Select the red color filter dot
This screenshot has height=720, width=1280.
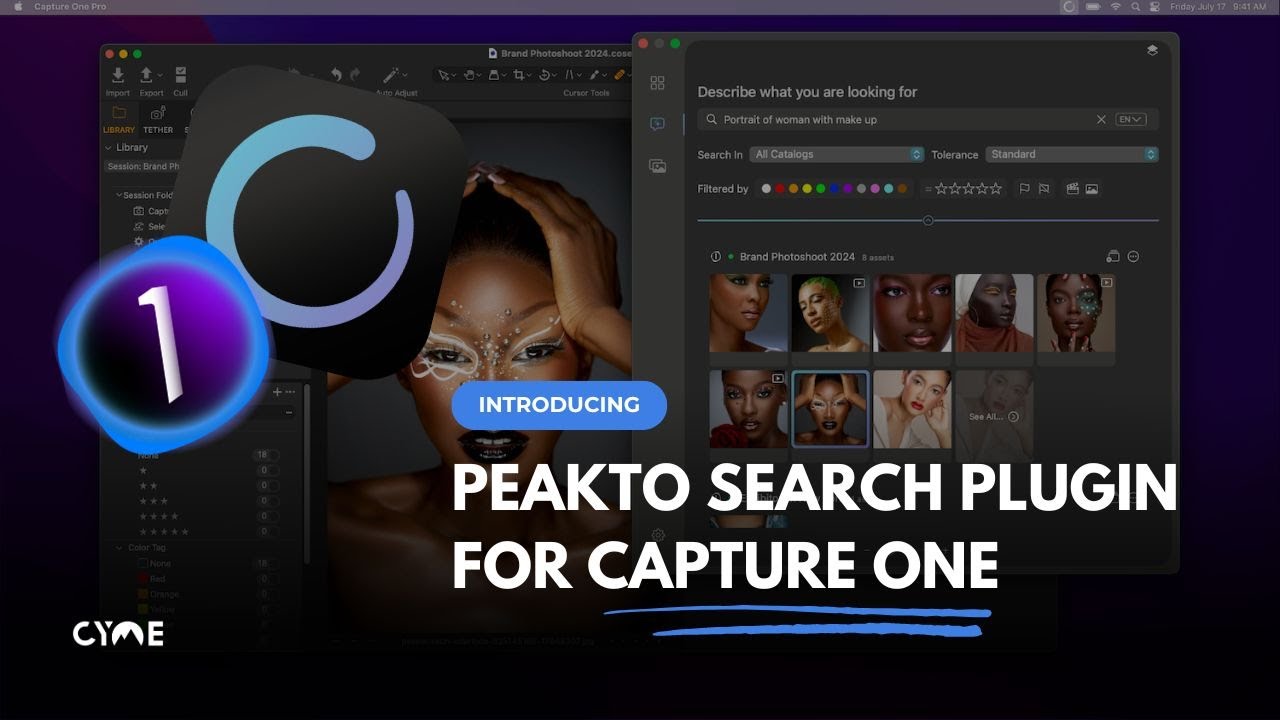pyautogui.click(x=780, y=188)
